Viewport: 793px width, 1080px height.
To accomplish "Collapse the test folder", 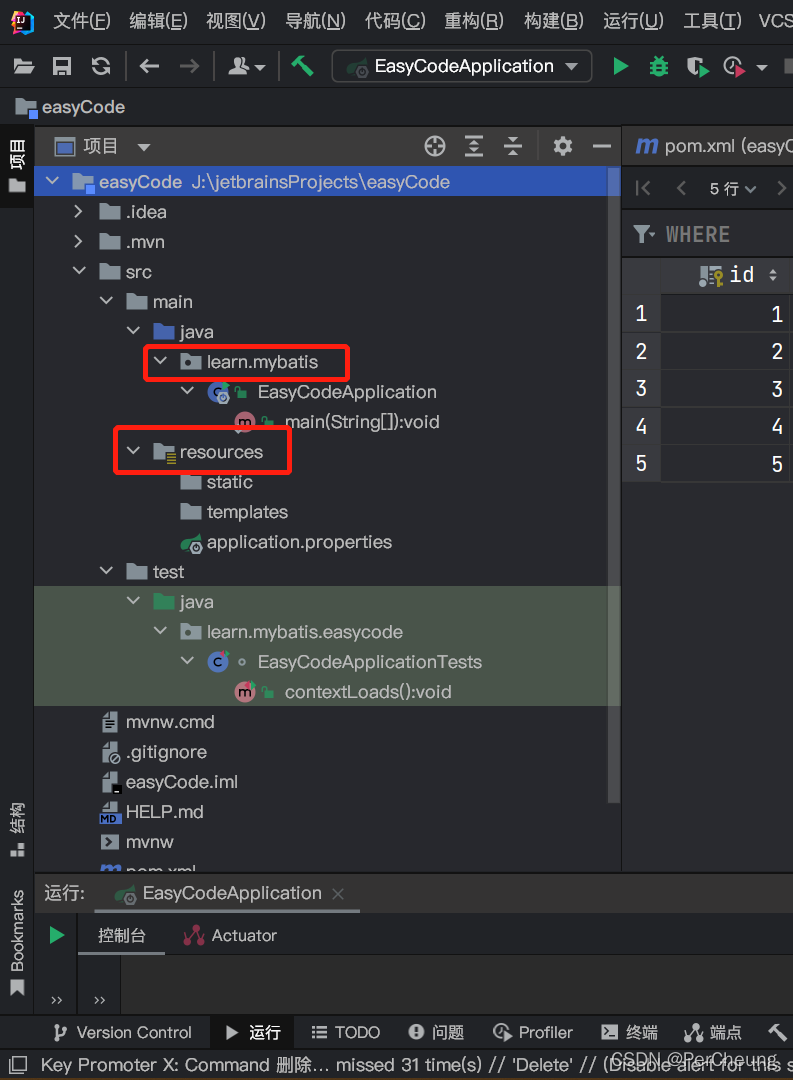I will [x=106, y=571].
